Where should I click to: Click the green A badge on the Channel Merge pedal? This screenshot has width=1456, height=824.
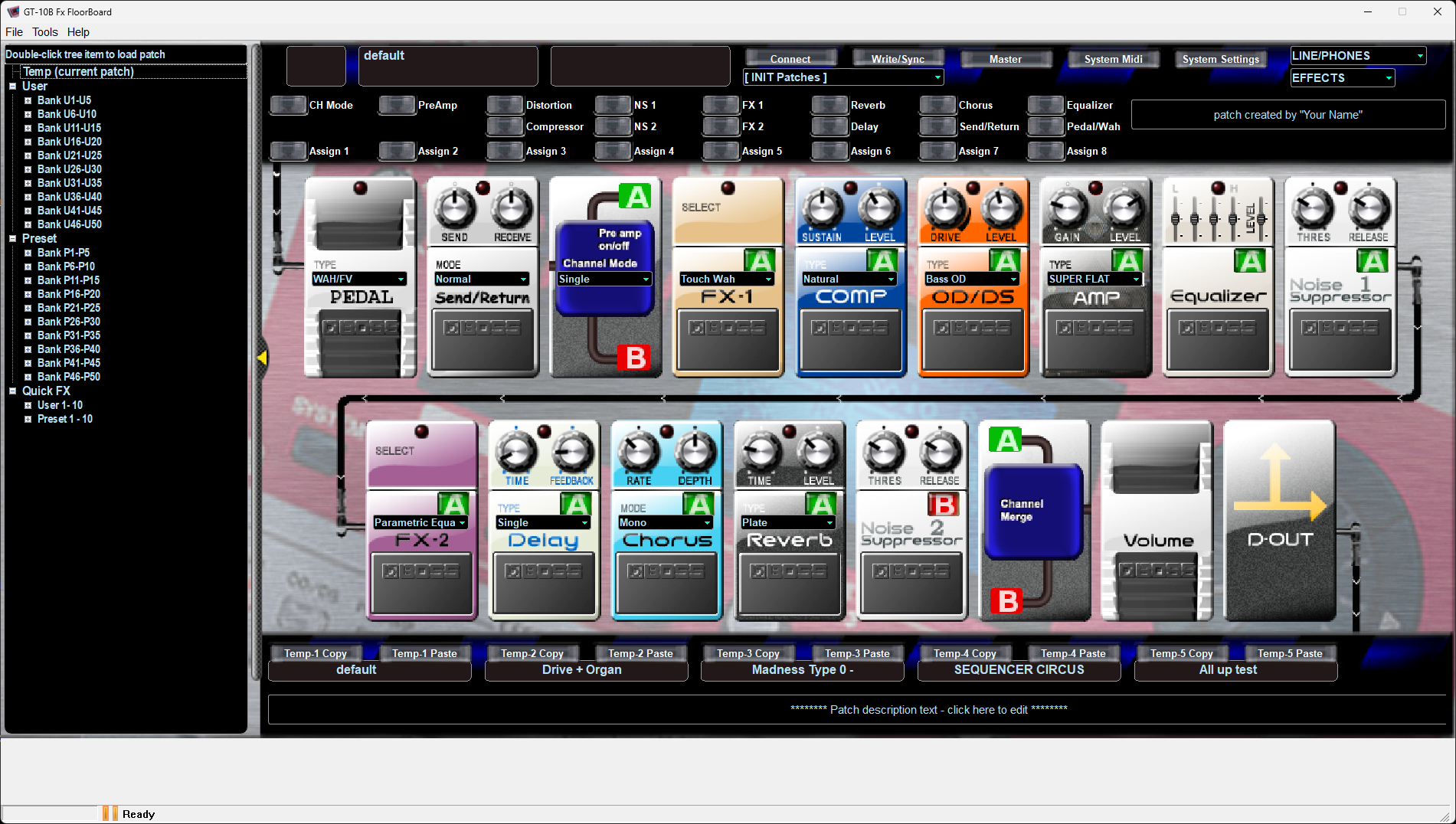click(1006, 440)
